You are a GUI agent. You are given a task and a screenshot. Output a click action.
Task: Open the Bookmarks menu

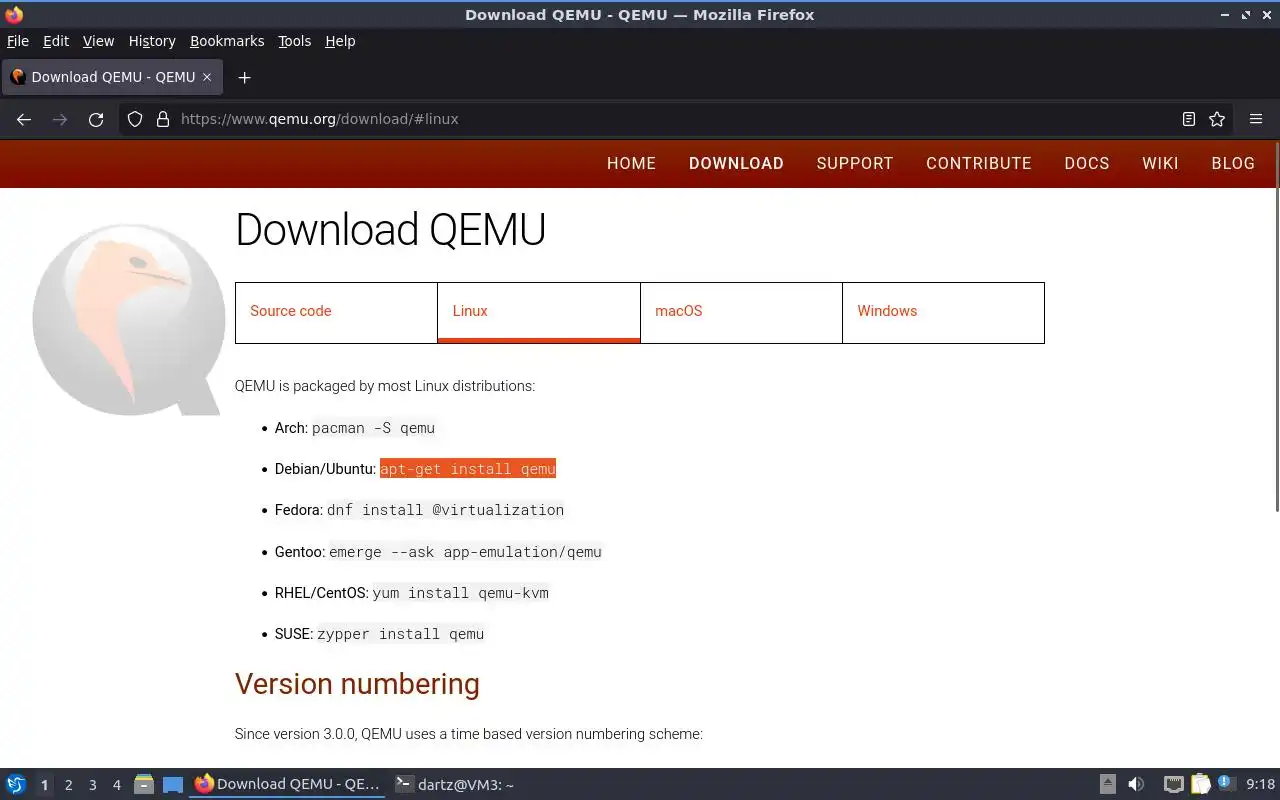click(x=227, y=41)
